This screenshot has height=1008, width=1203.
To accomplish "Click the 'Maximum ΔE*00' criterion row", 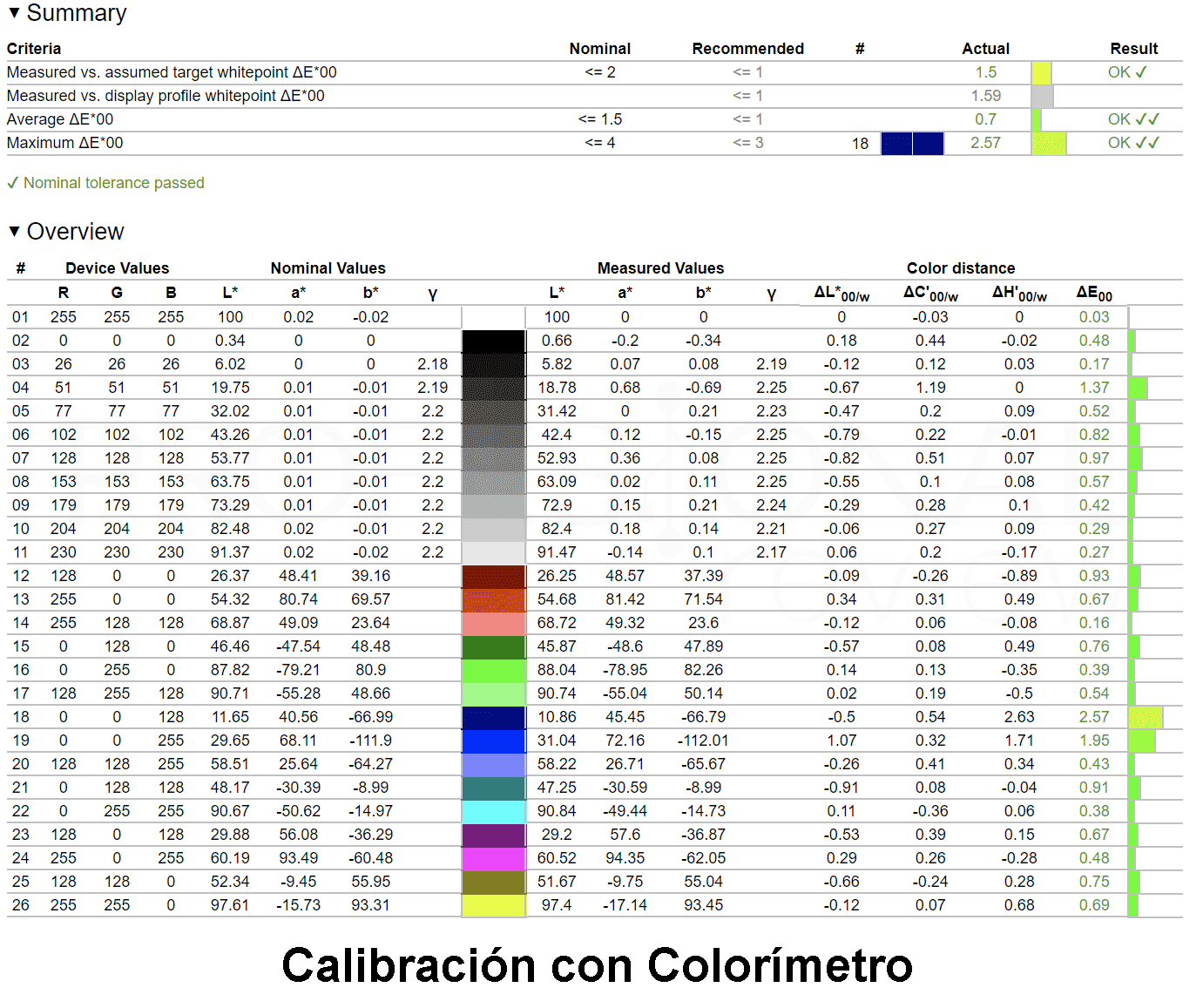I will pyautogui.click(x=595, y=143).
